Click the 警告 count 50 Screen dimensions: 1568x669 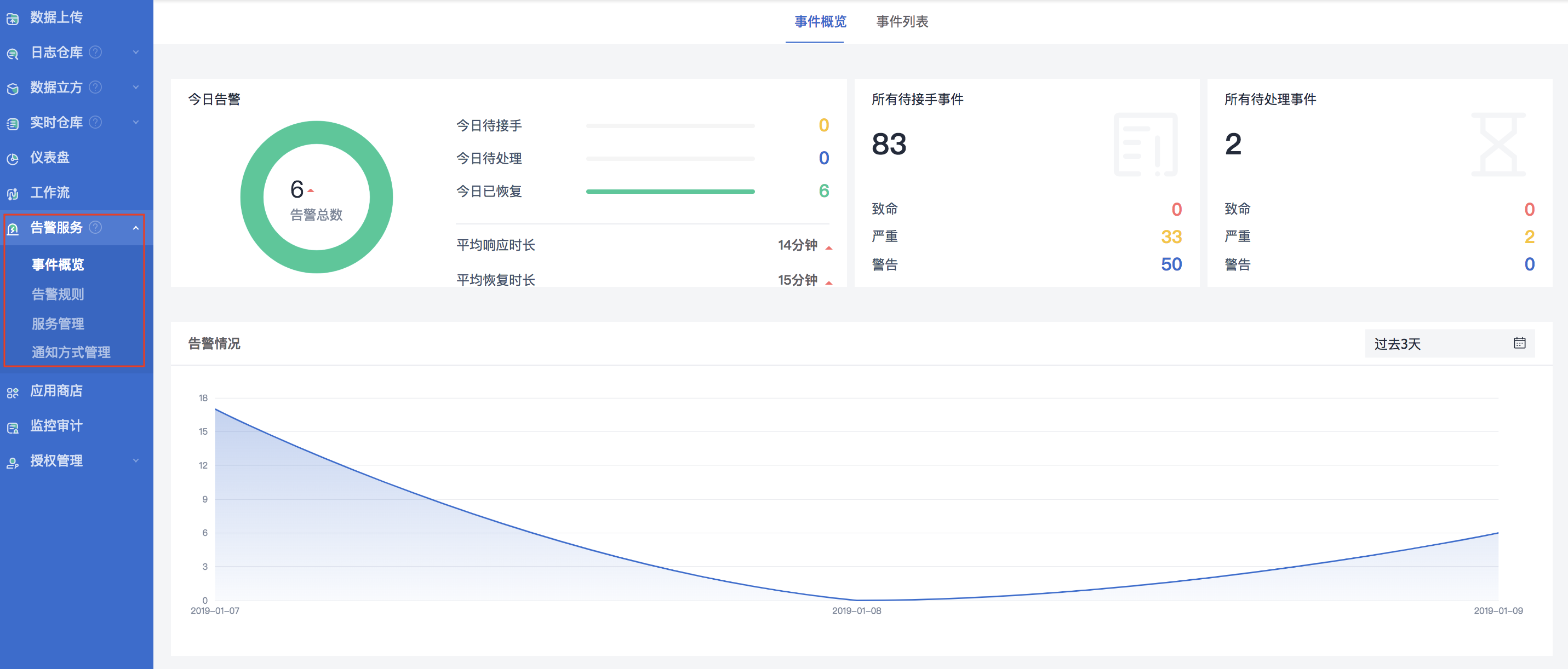click(x=1171, y=264)
